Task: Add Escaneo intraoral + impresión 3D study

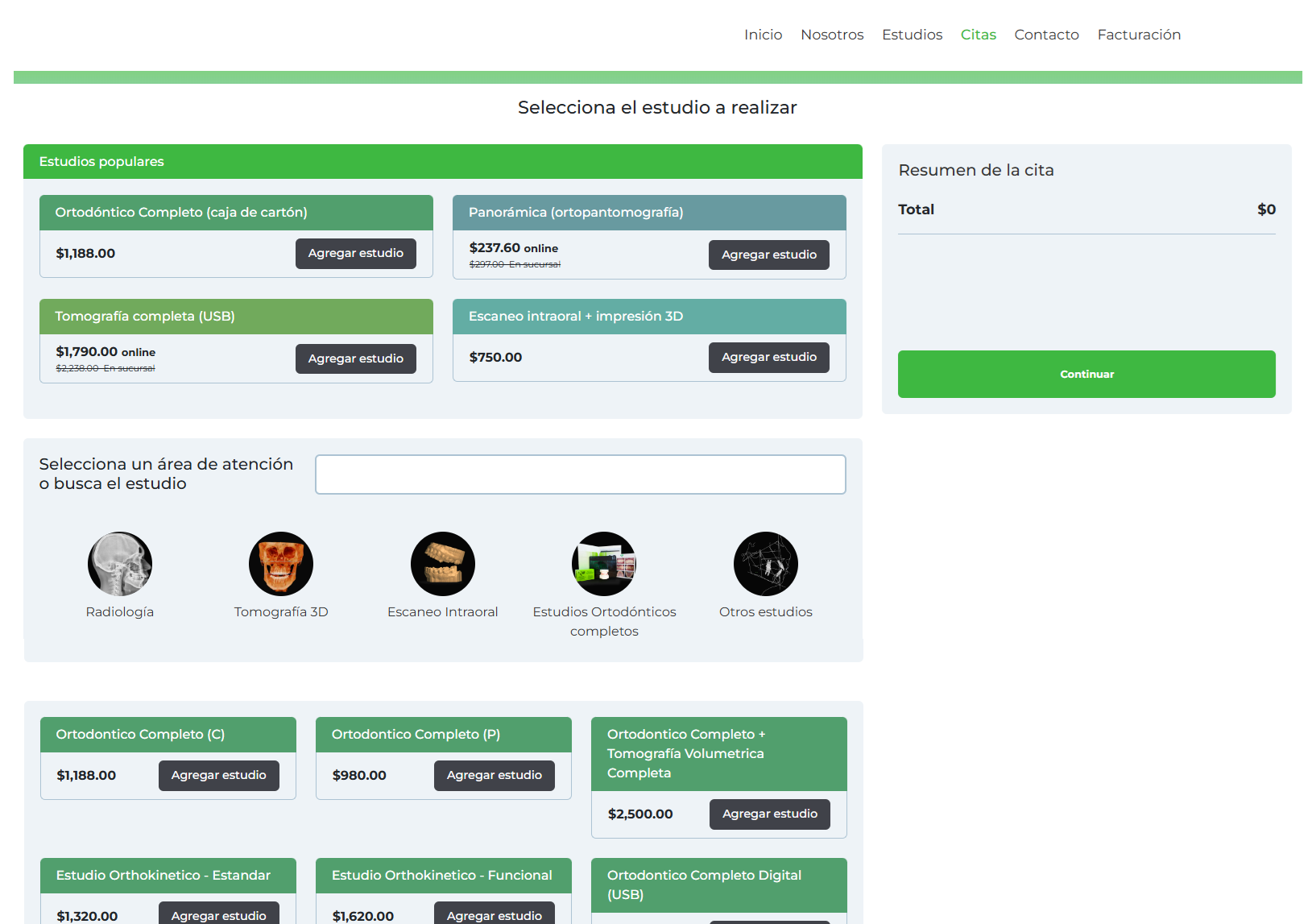Action: [x=768, y=358]
